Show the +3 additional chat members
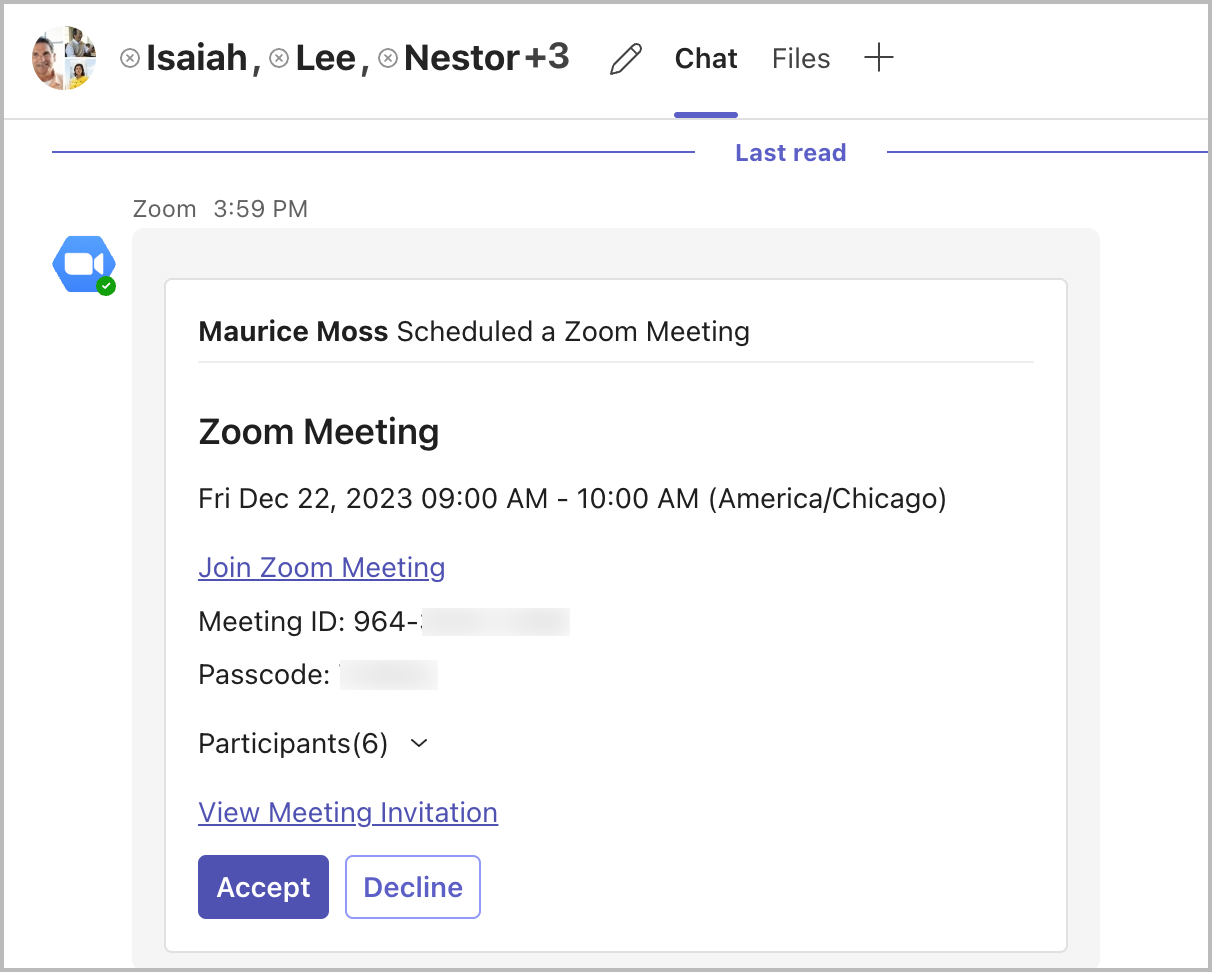The width and height of the screenshot is (1212, 972). pos(547,58)
